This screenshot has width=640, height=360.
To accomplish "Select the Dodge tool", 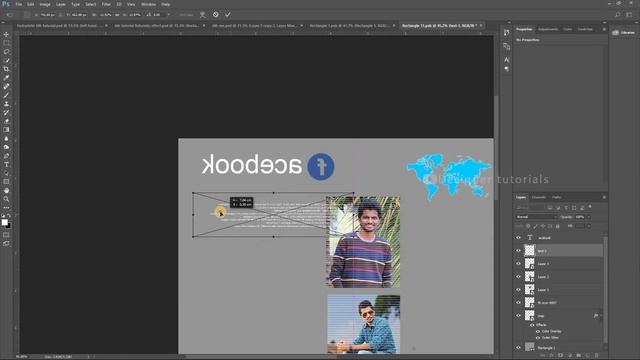I will (x=6, y=147).
